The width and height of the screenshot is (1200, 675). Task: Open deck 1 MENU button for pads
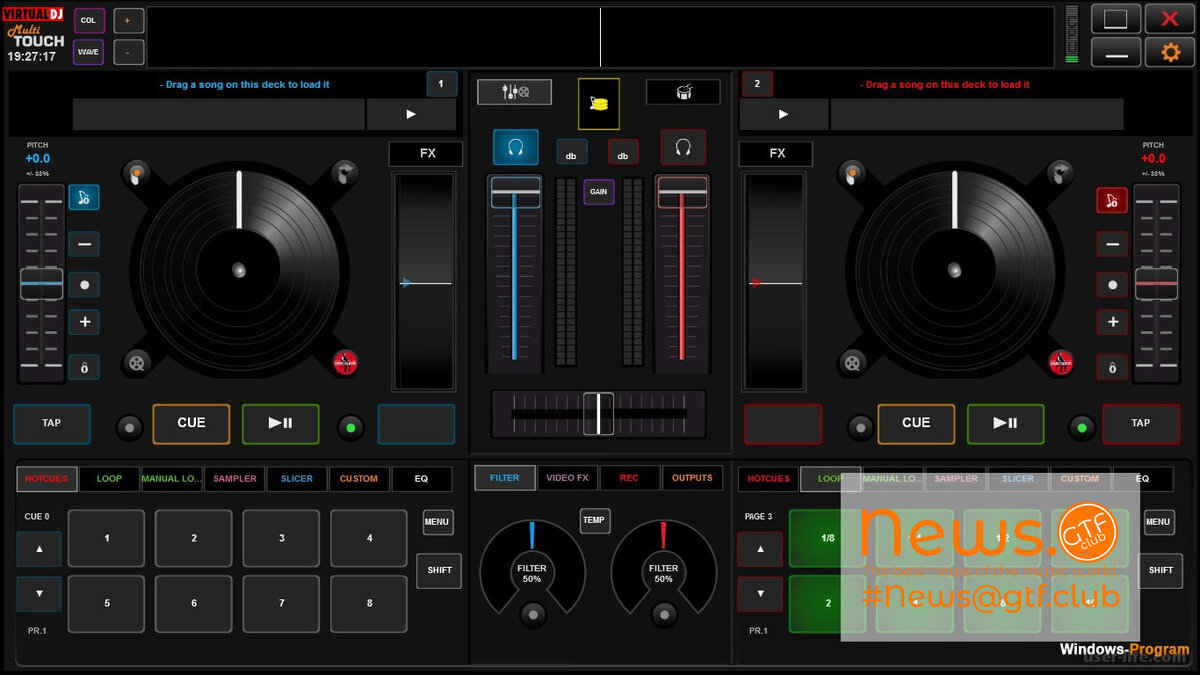(437, 522)
